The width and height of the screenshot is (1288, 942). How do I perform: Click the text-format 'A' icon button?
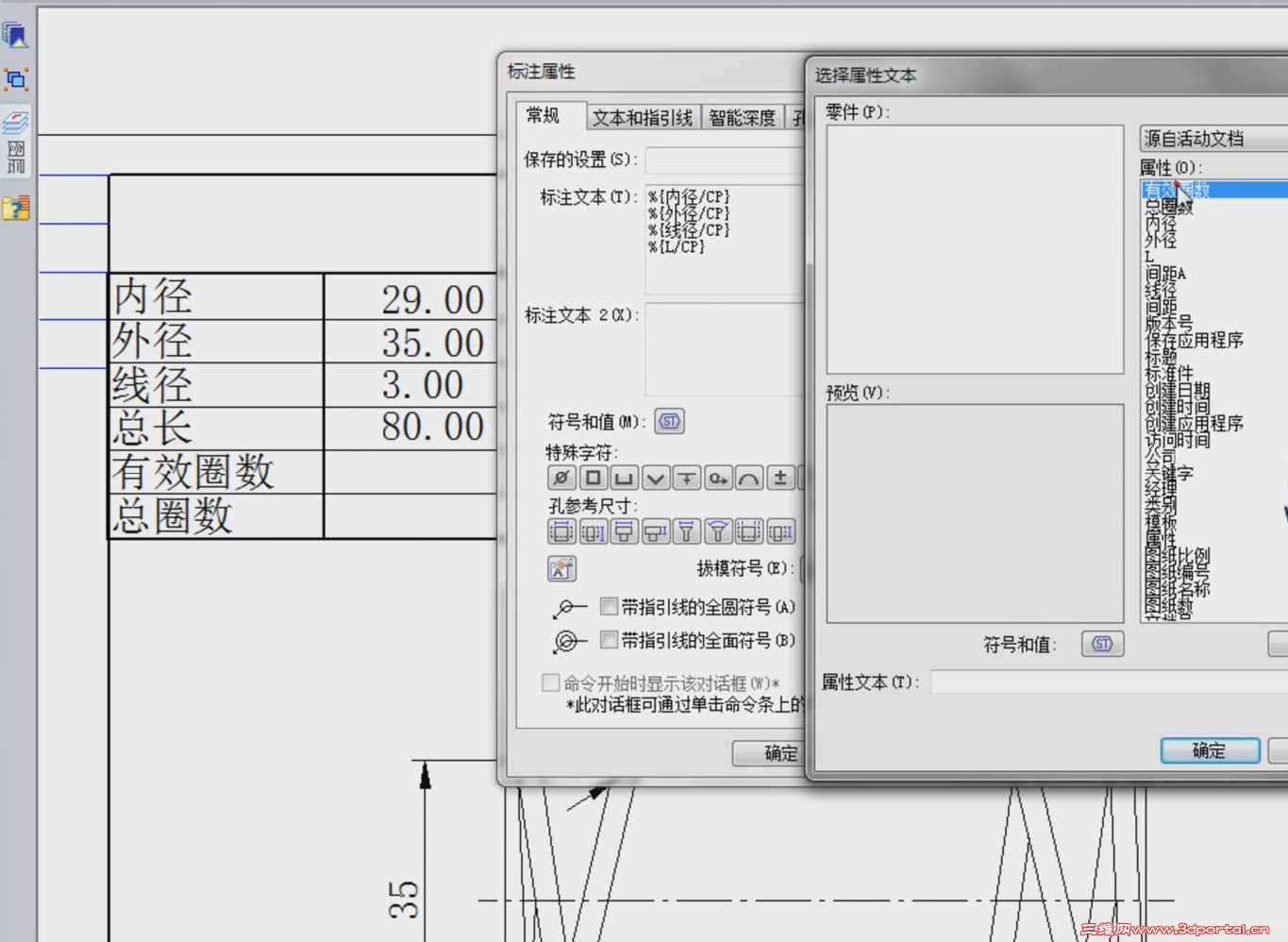coord(561,569)
